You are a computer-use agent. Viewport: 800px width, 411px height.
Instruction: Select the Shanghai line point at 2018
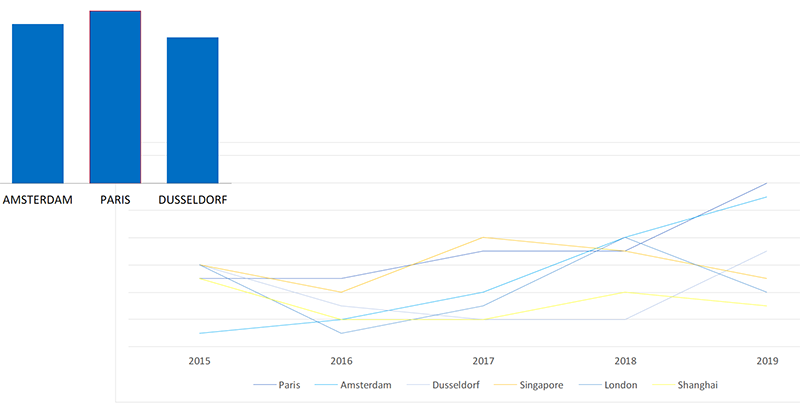[x=625, y=292]
